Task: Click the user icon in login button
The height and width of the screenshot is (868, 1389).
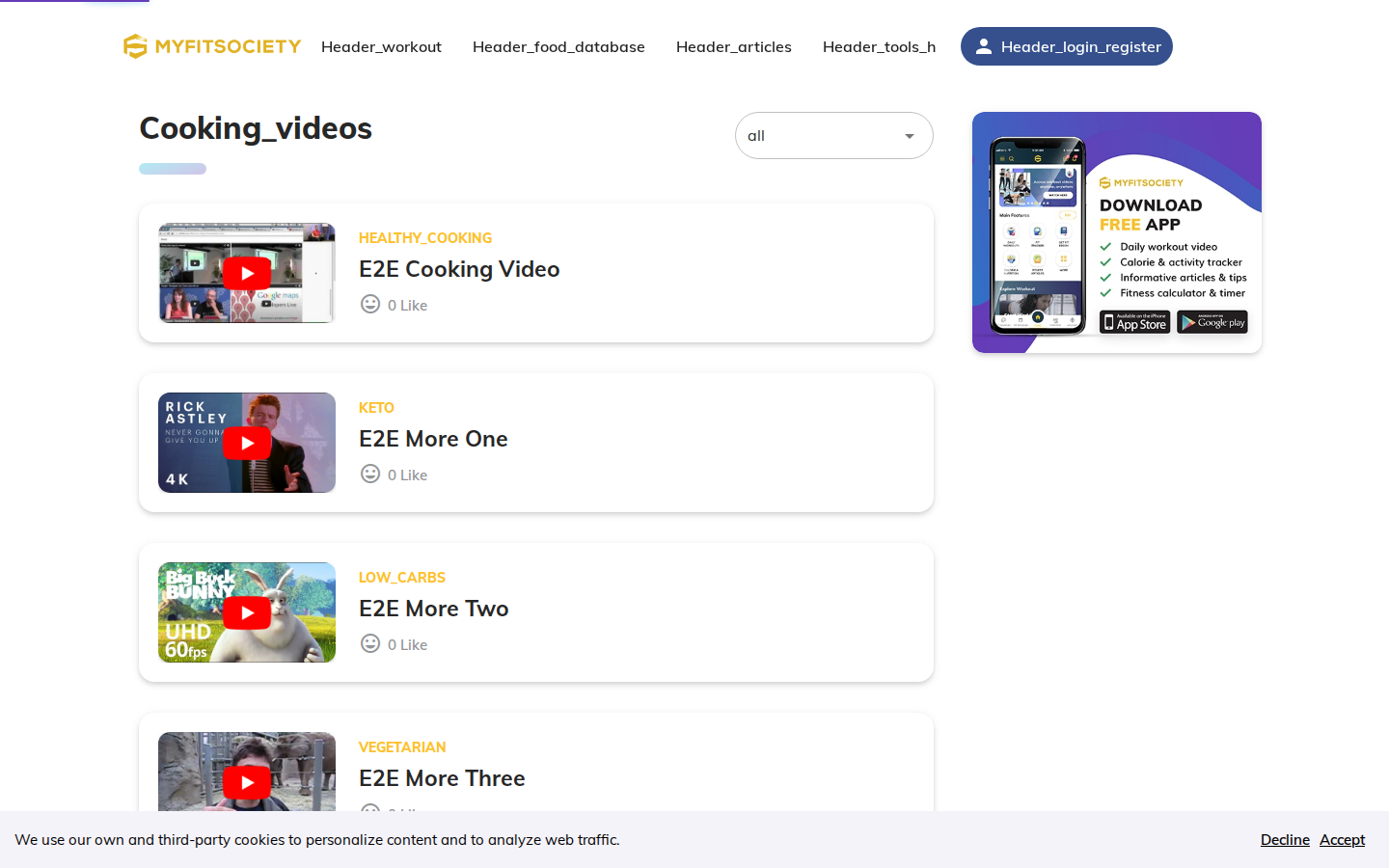Action: 983,46
